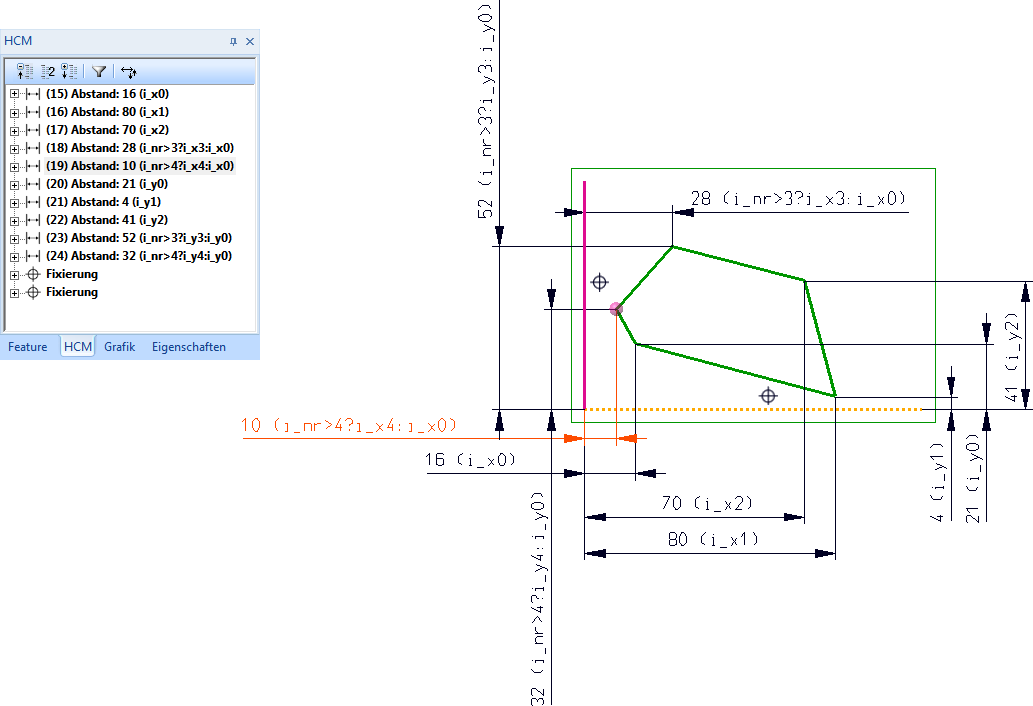Open the HCM filter funnel
1033x706 pixels.
99,71
